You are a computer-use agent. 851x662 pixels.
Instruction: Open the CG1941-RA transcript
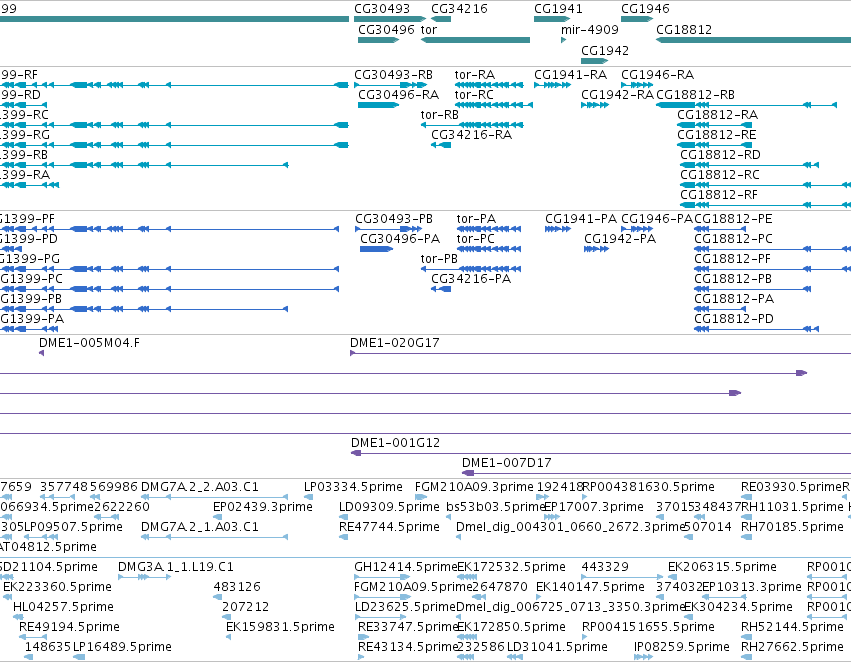(x=552, y=85)
